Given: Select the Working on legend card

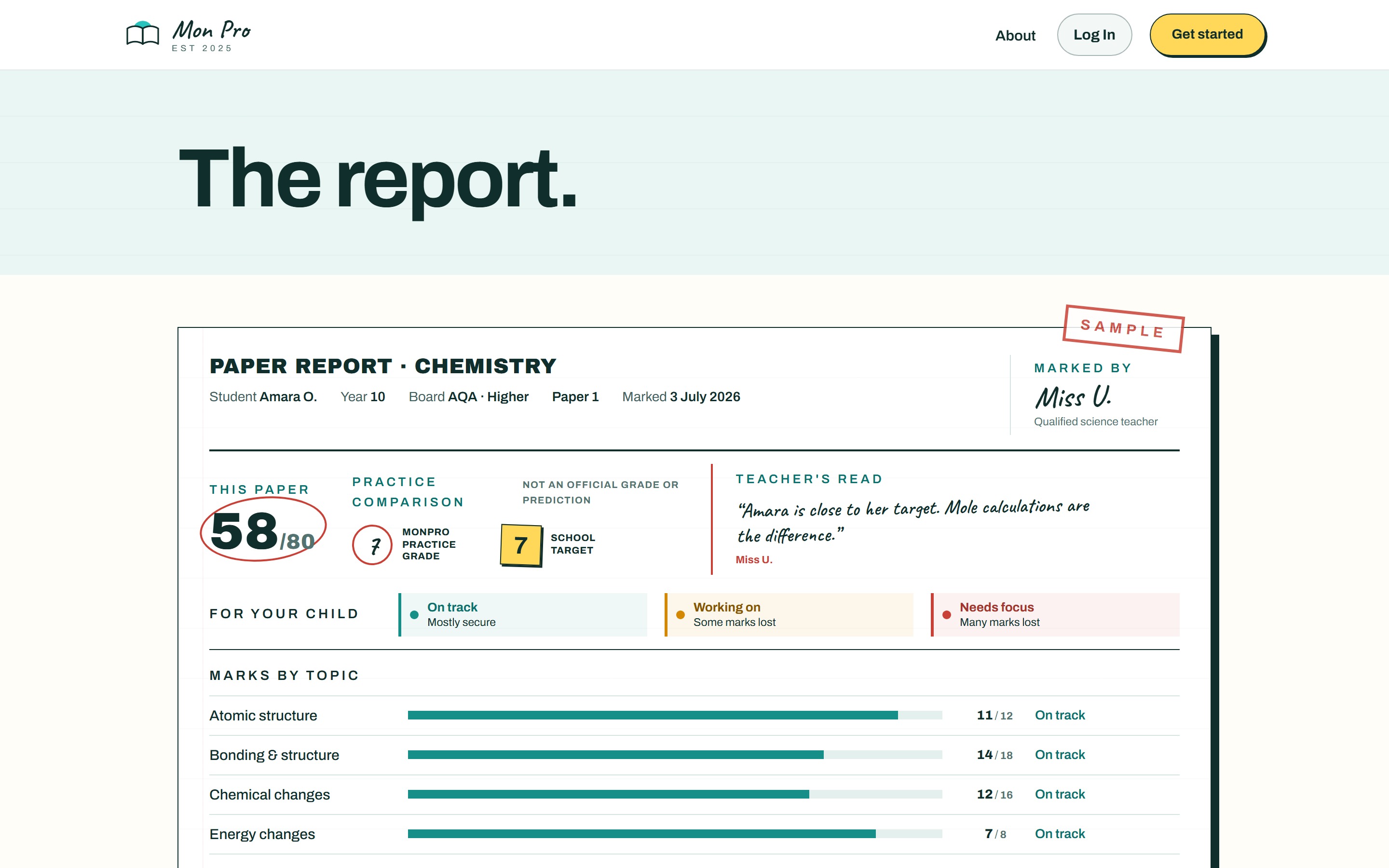Looking at the screenshot, I should pyautogui.click(x=789, y=614).
